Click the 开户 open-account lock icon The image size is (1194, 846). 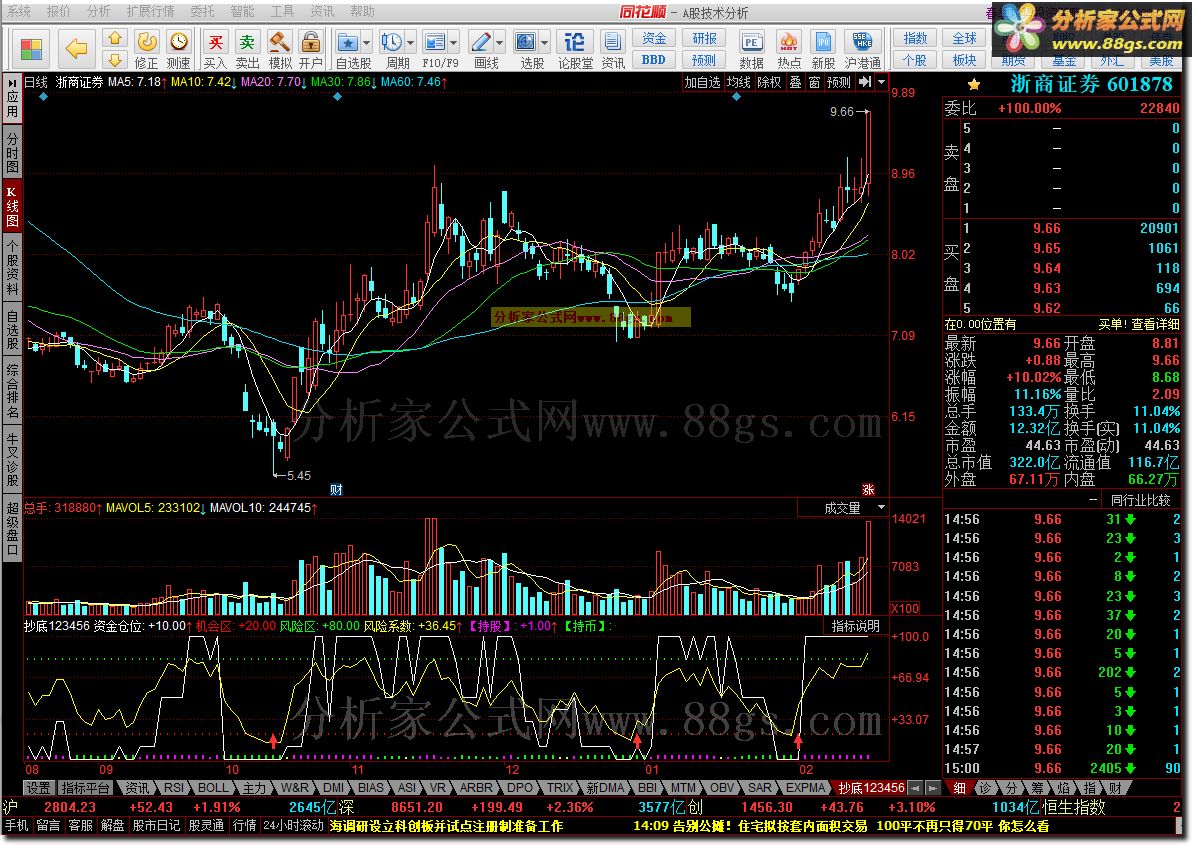311,50
